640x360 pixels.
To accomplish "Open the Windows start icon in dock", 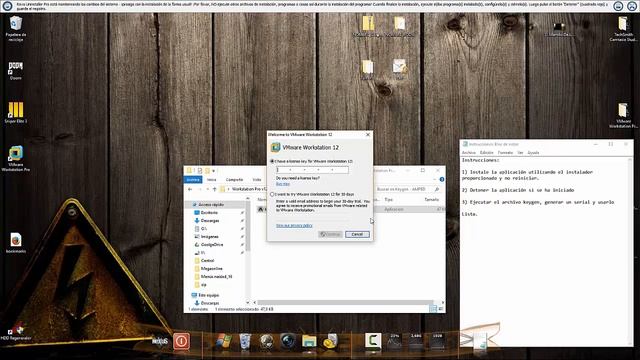I will point(223,341).
